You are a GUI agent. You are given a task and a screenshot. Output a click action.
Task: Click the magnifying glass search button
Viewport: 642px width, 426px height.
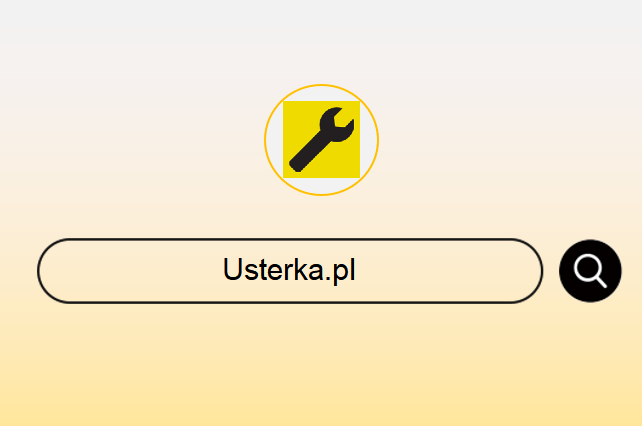click(x=590, y=271)
